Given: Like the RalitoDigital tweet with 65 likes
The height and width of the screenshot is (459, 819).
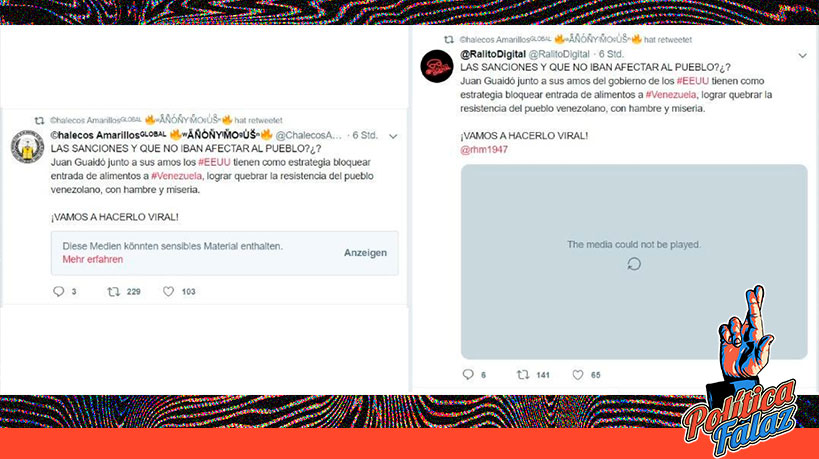Looking at the screenshot, I should (x=578, y=374).
